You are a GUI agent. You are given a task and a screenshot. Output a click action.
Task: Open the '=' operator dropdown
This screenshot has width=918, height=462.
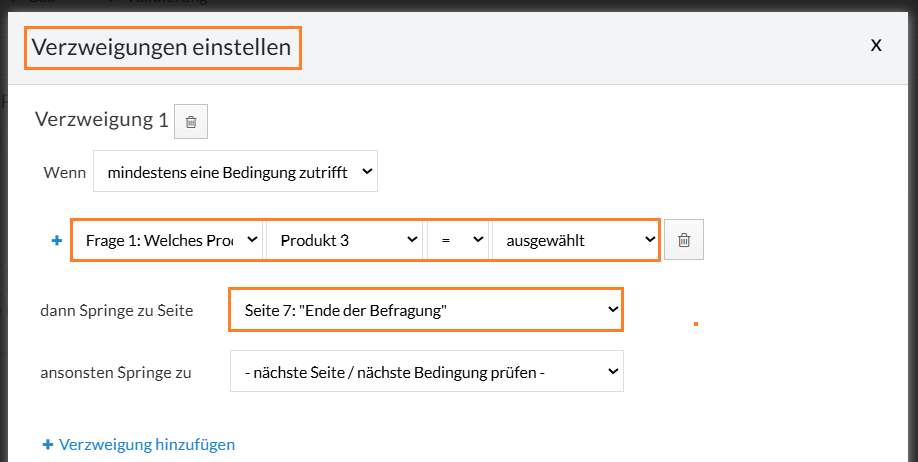pyautogui.click(x=458, y=240)
